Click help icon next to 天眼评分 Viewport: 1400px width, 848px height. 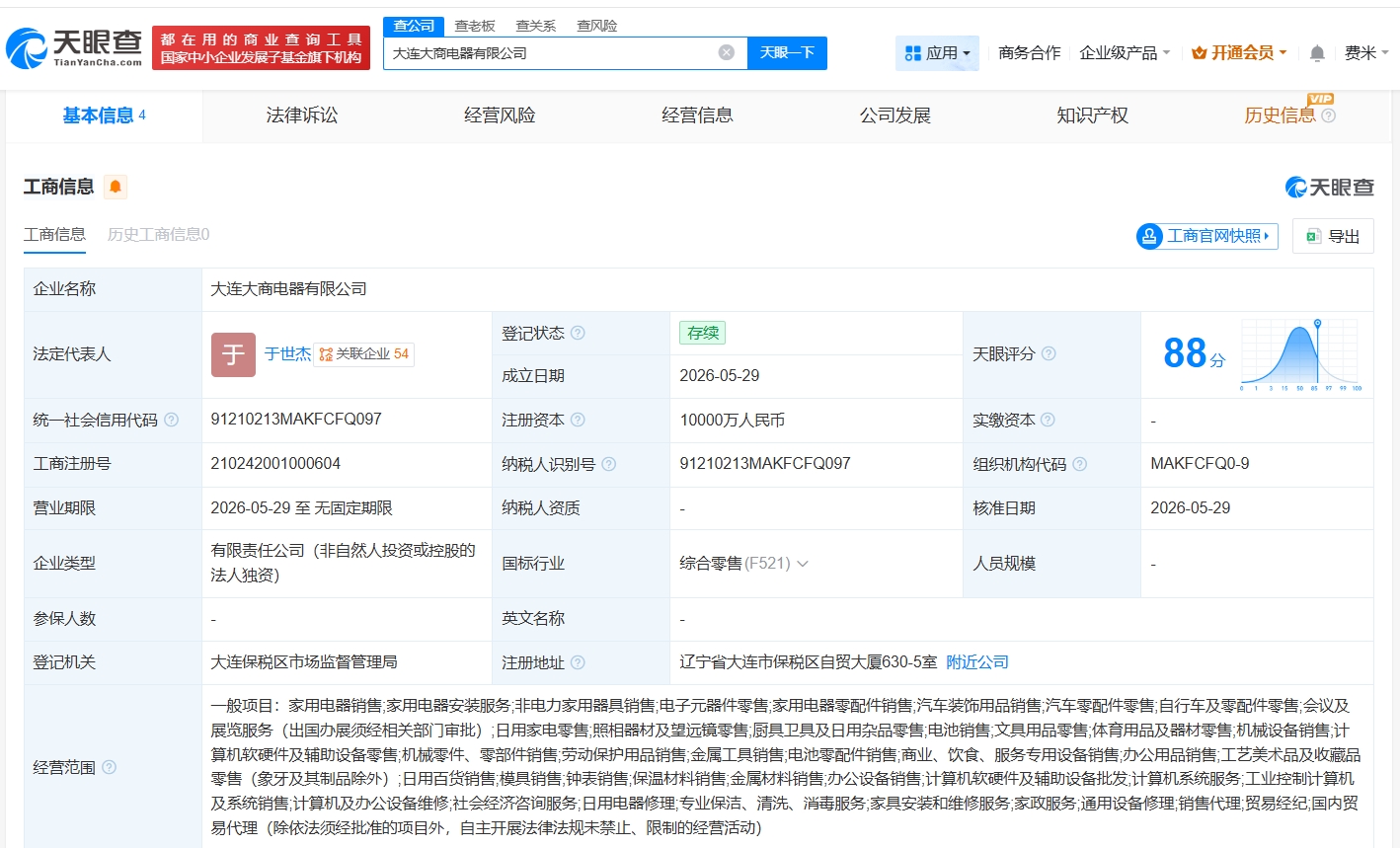(x=1049, y=353)
